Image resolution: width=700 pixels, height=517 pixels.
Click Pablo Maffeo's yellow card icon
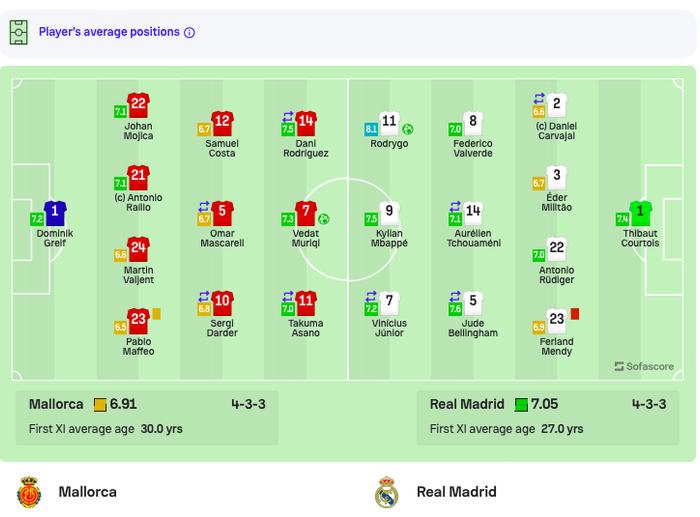[156, 314]
